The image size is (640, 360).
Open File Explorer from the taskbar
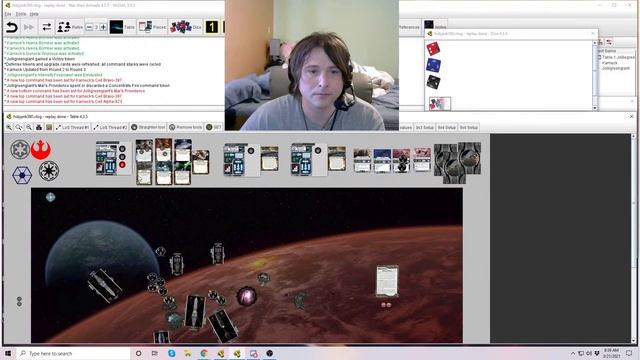pyautogui.click(x=188, y=353)
